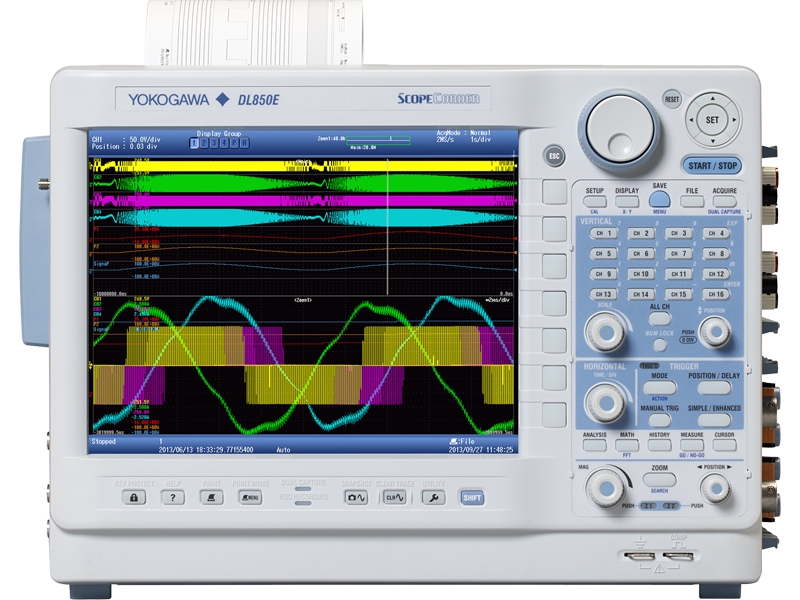Select Display Group P on screen
Screen dimensions: 800x600
click(234, 143)
